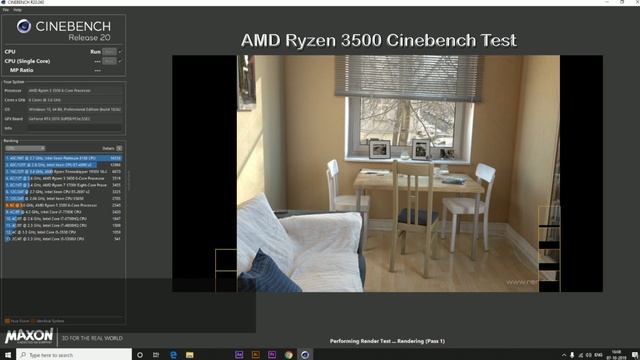Click the Info text field
This screenshot has width=640, height=360.
75,128
